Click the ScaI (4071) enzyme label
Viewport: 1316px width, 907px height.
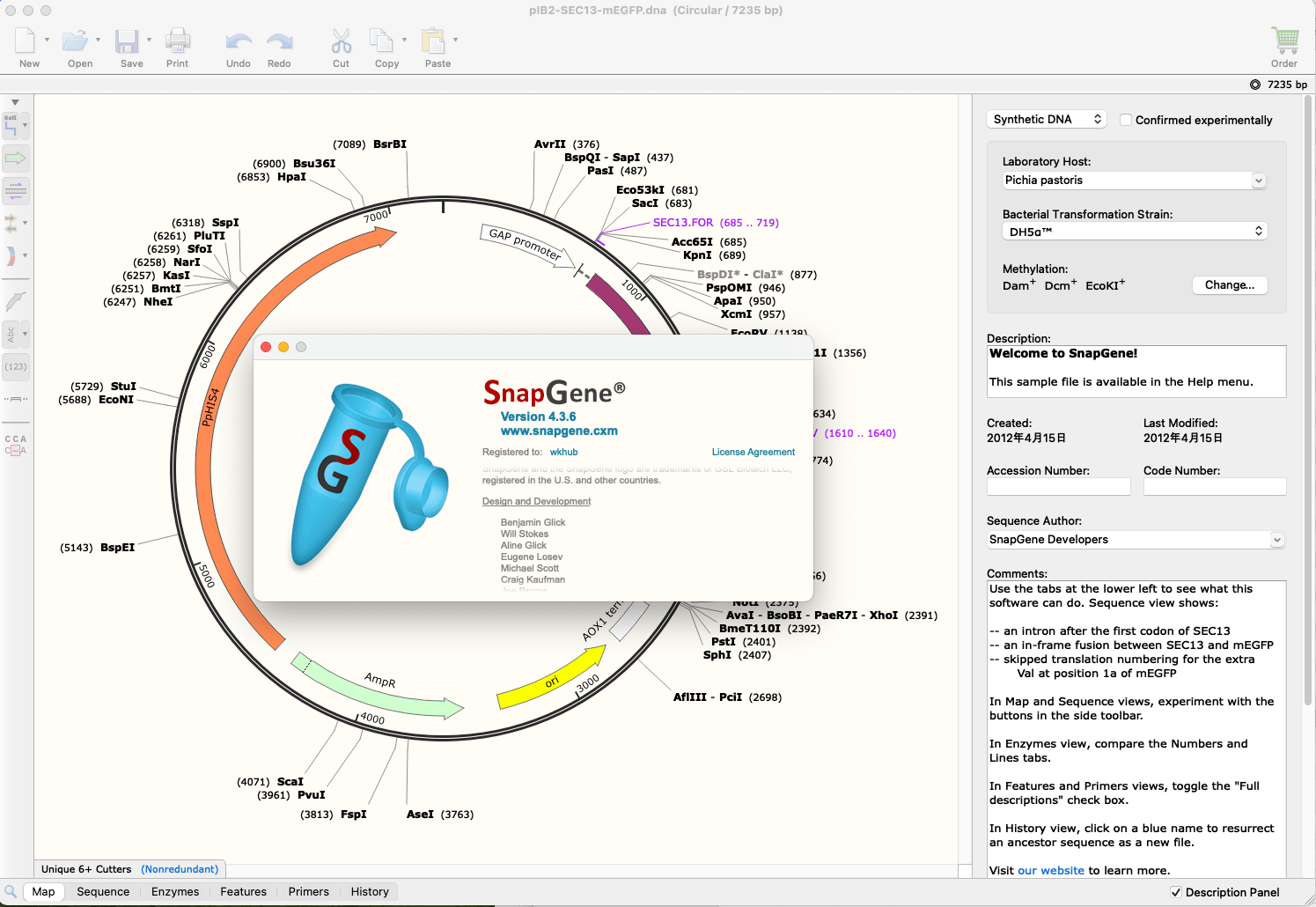270,782
